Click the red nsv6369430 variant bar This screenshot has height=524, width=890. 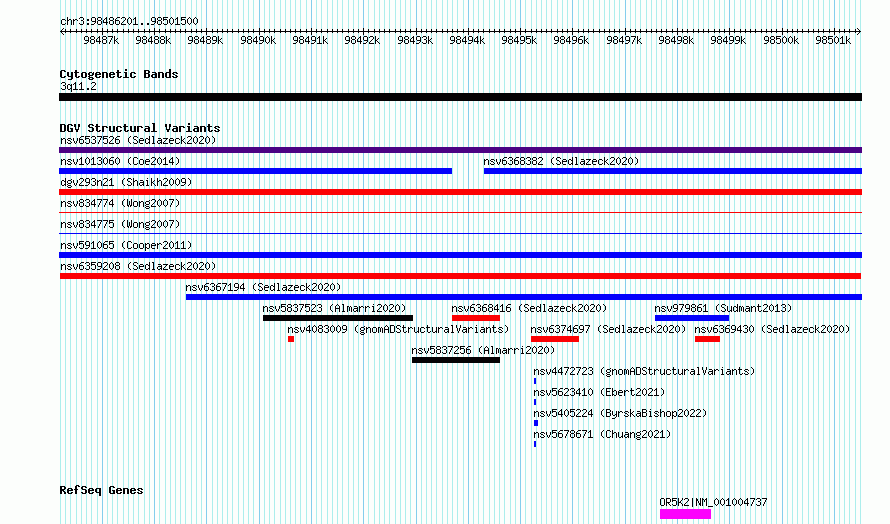(x=707, y=339)
